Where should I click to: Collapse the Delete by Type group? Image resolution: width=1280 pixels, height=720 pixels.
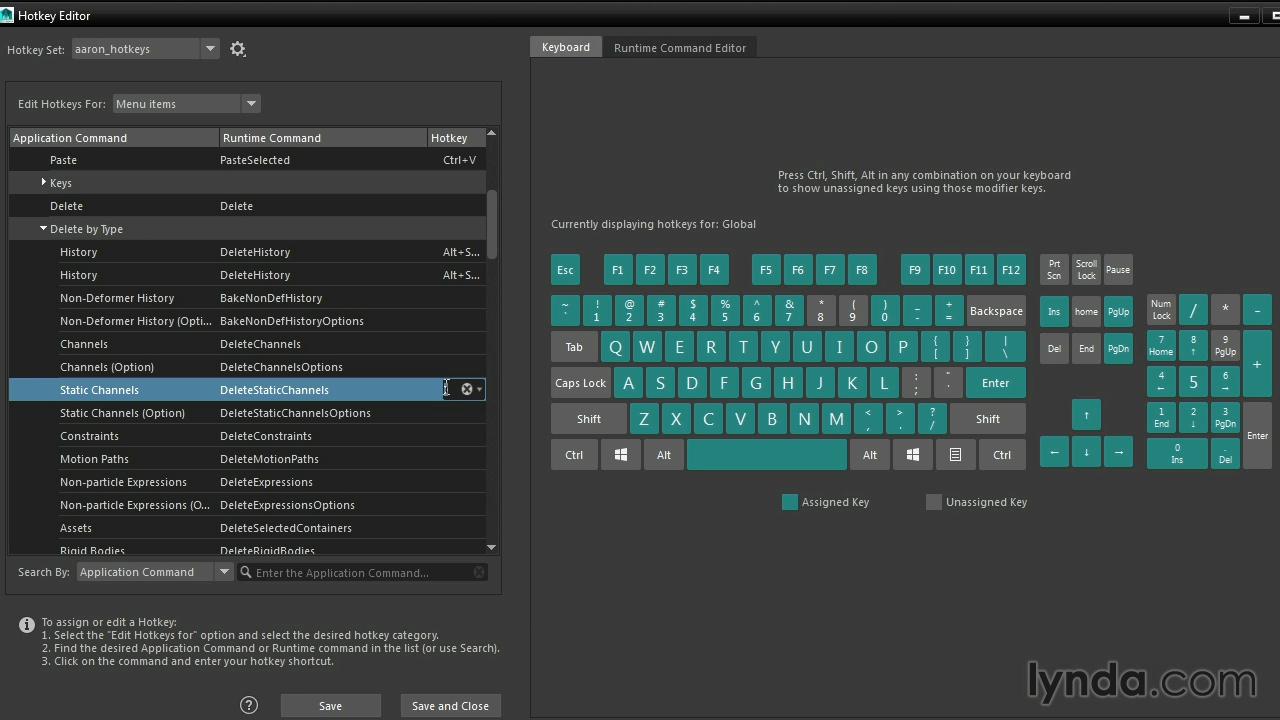44,229
